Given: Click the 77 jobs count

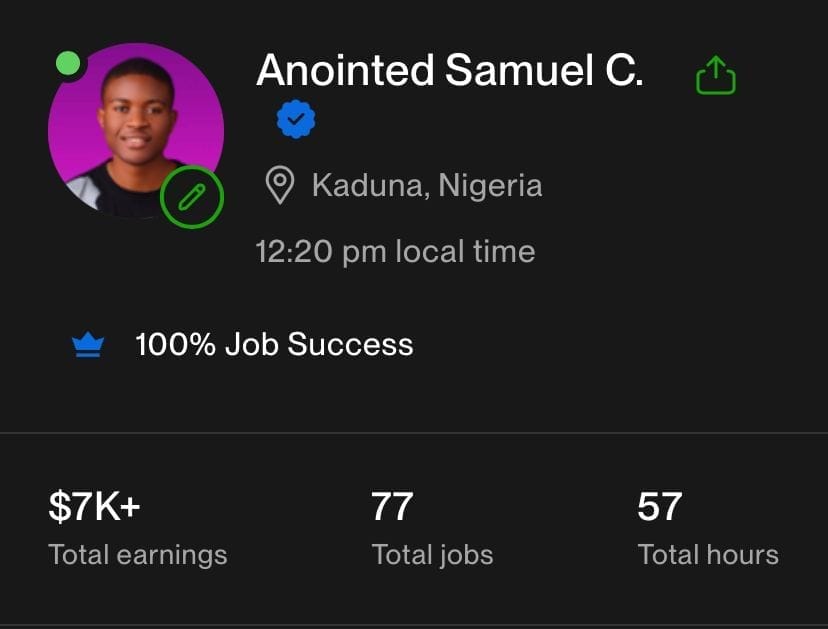Looking at the screenshot, I should pos(392,507).
